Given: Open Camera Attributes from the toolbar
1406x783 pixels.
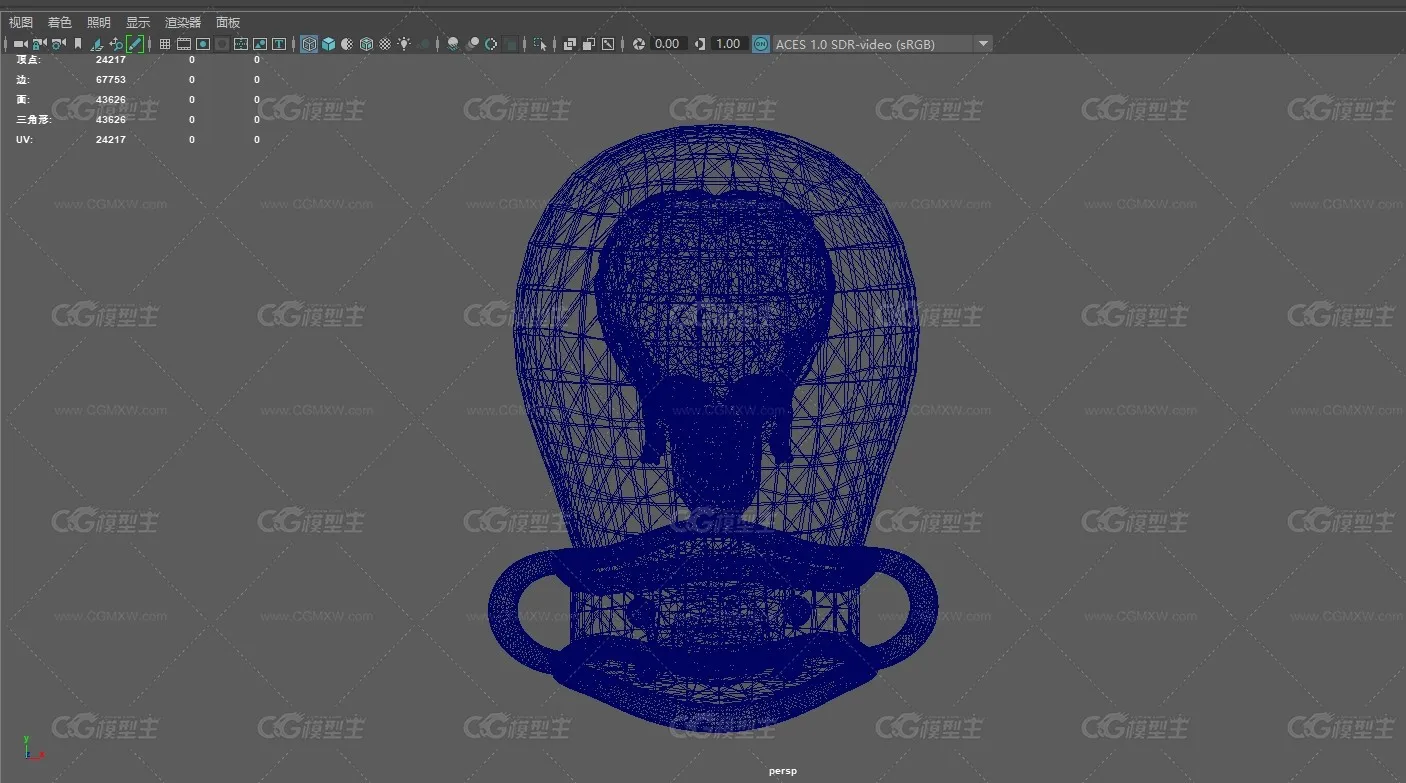Looking at the screenshot, I should click(x=58, y=44).
